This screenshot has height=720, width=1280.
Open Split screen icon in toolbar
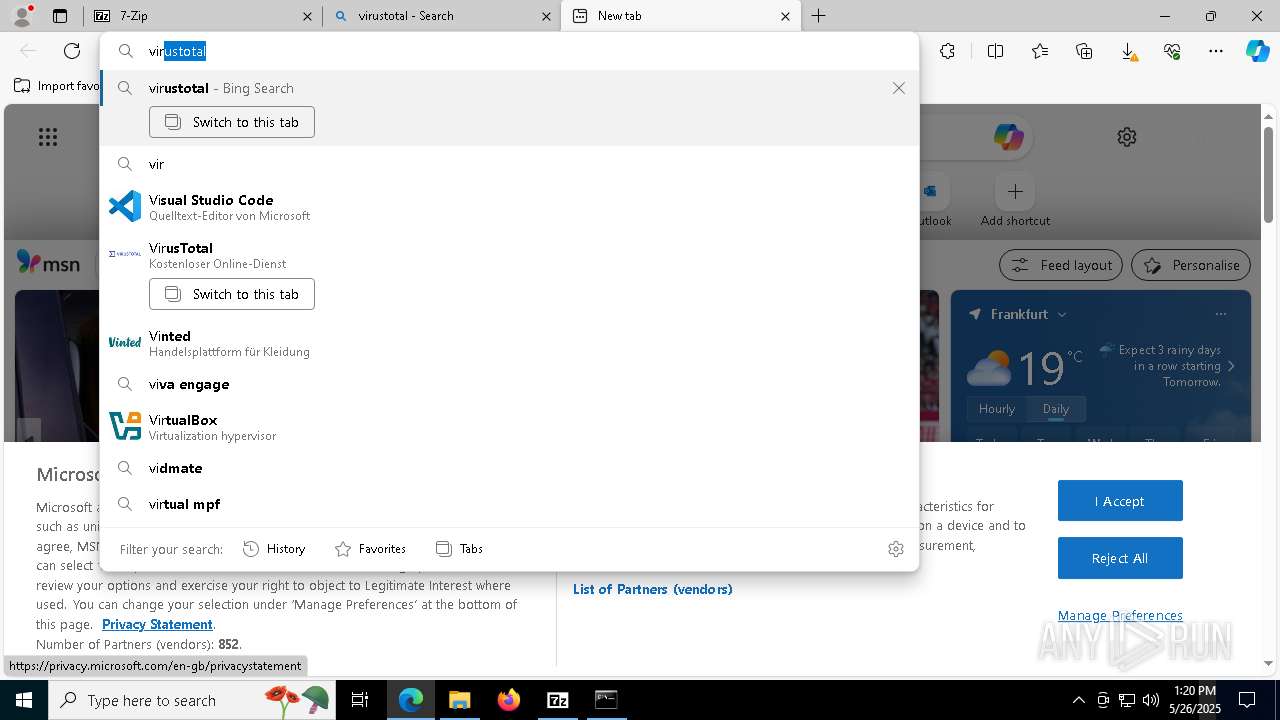[995, 51]
